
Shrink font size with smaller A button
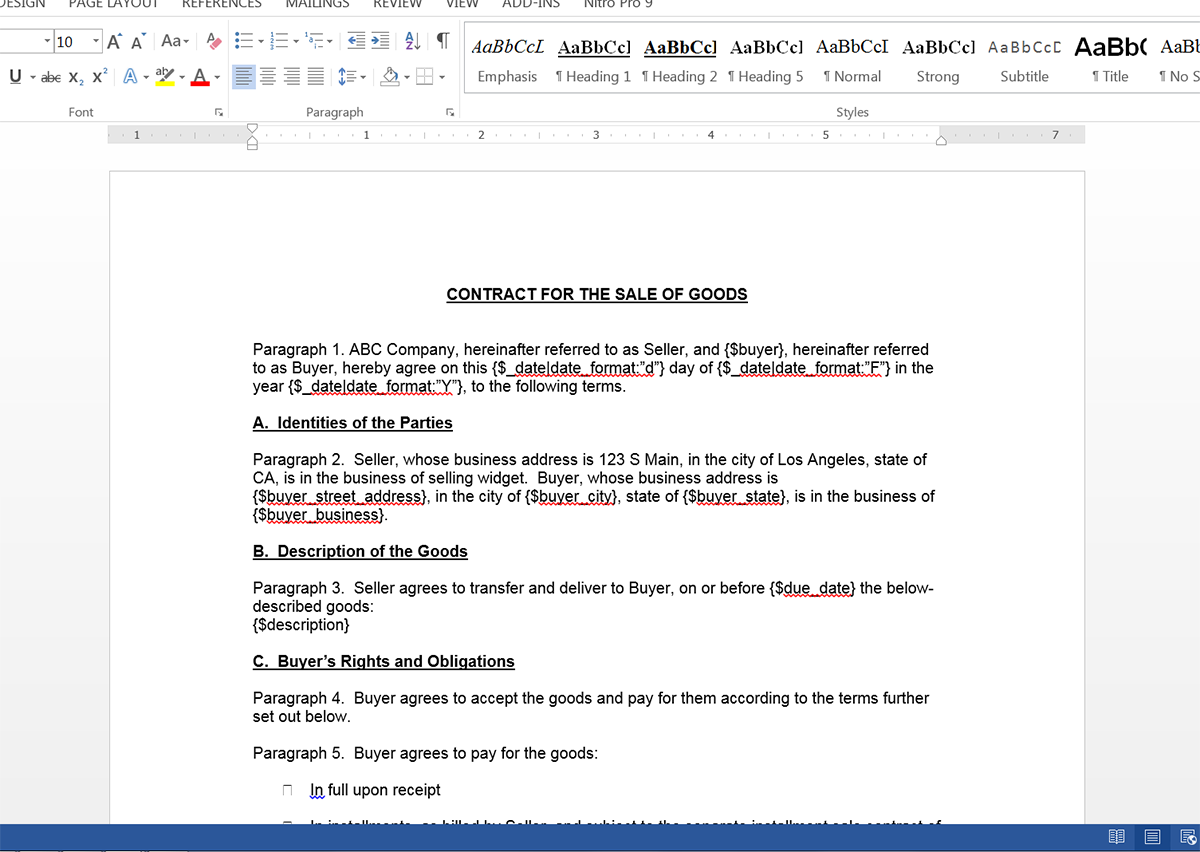[139, 41]
